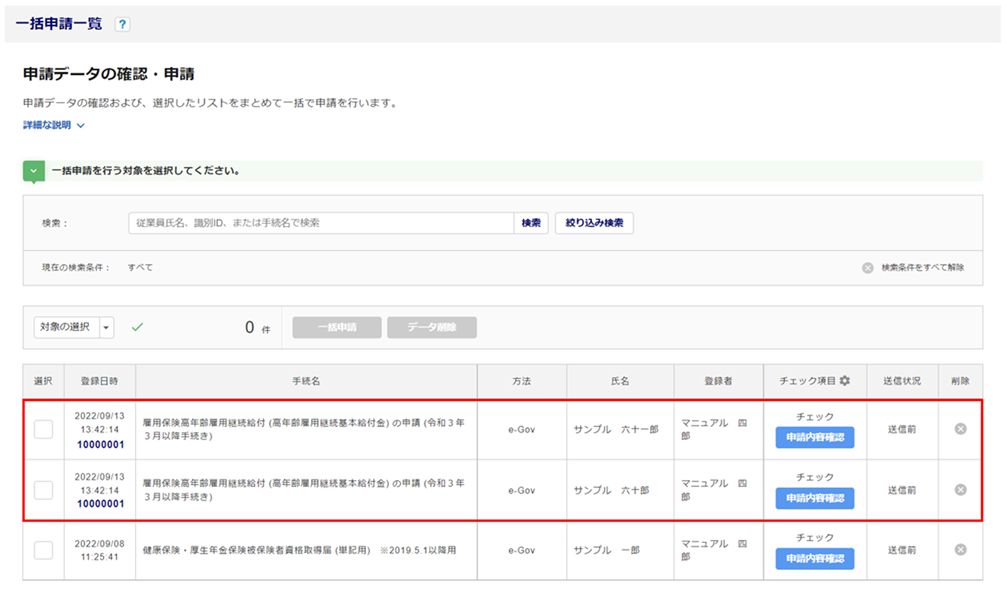Delete the サンプル 一郎 row via X icon
This screenshot has width=1006, height=589.
click(960, 550)
